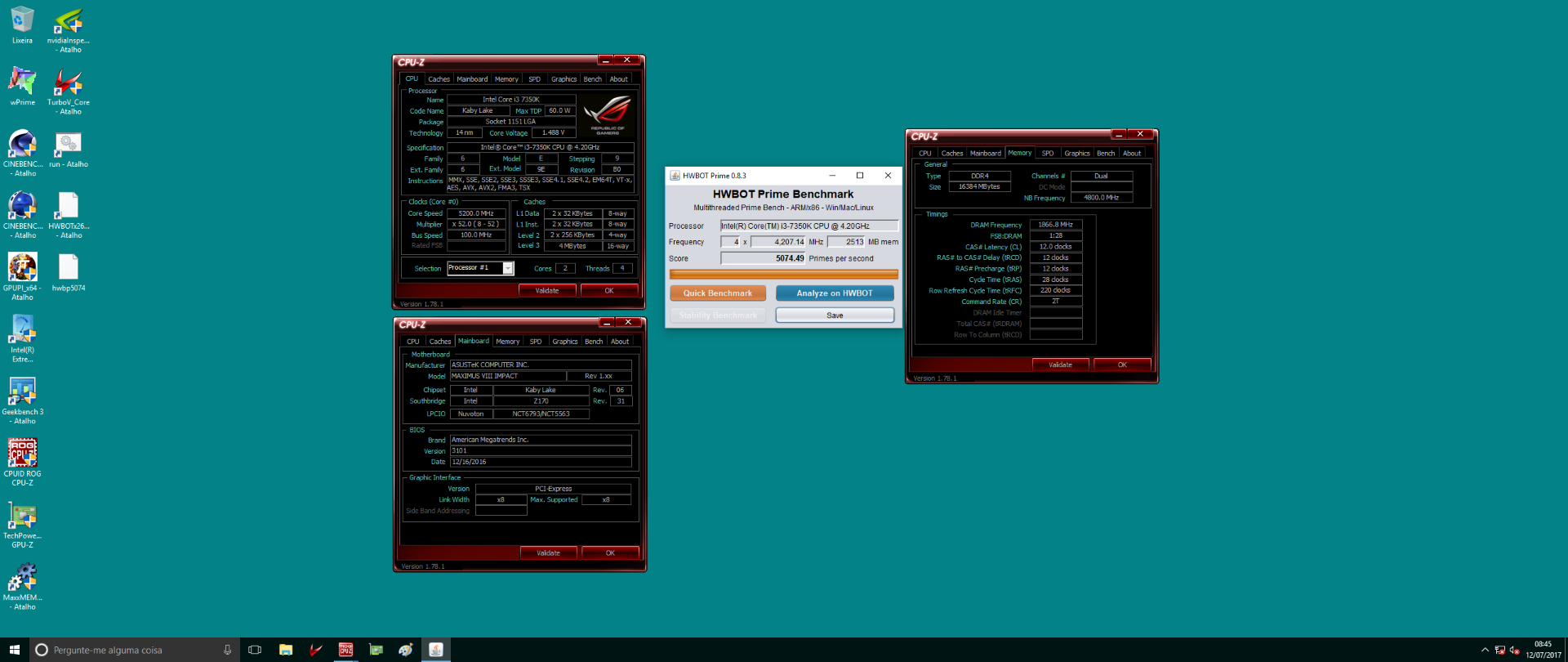
Task: Click the red checkmark taskbar icon
Action: 315,650
